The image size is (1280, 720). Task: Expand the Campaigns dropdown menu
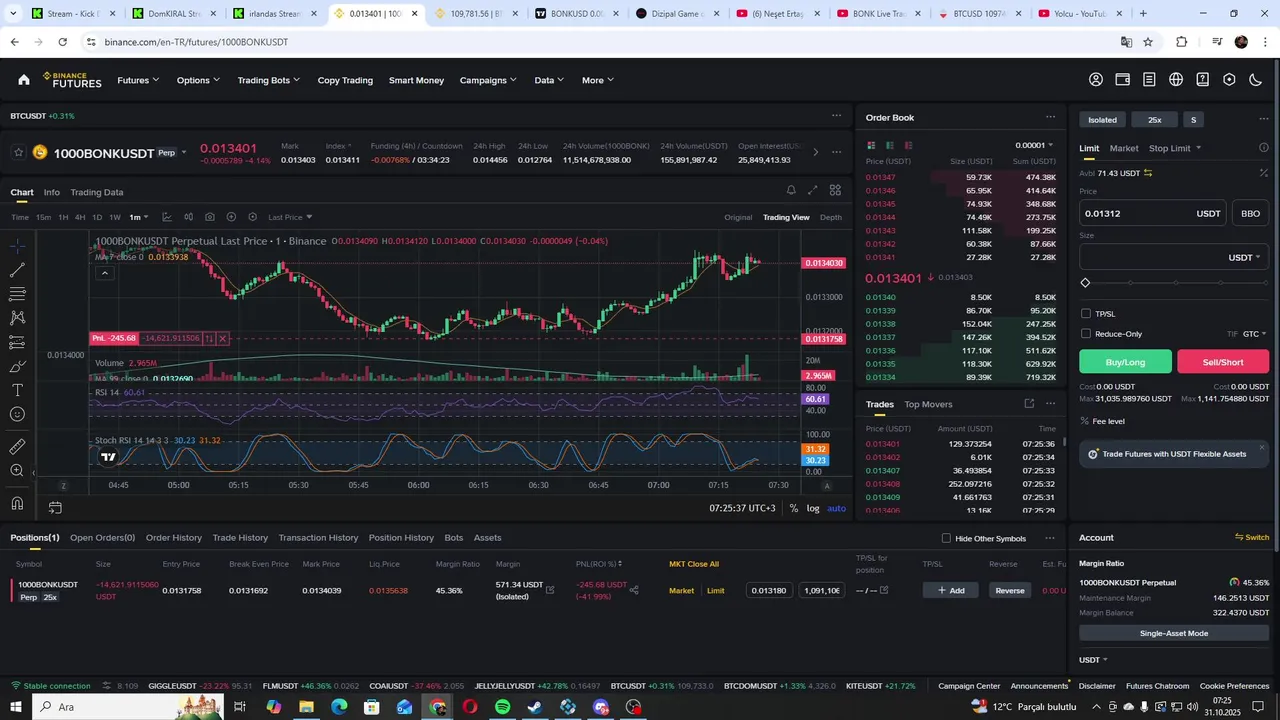(488, 80)
